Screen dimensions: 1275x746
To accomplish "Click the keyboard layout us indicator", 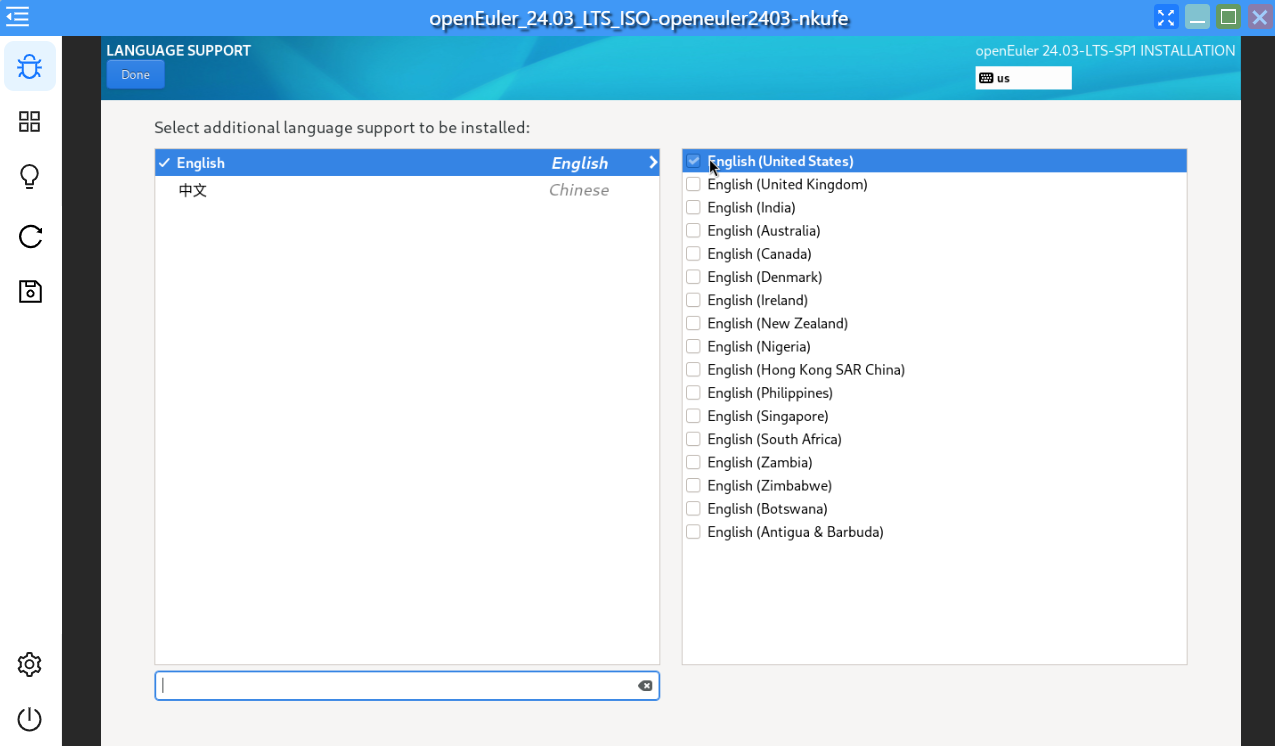I will 1023,78.
